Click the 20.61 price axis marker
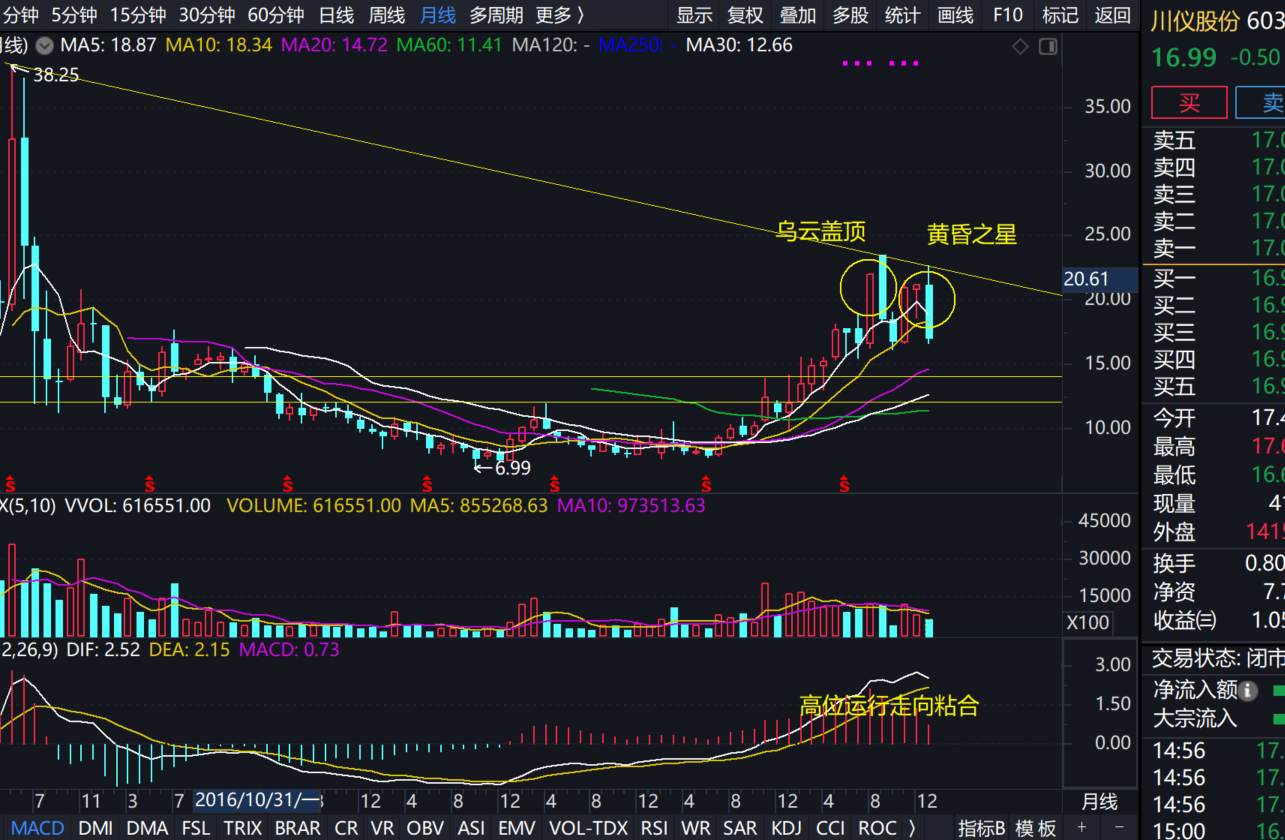This screenshot has height=840, width=1285. coord(1099,280)
